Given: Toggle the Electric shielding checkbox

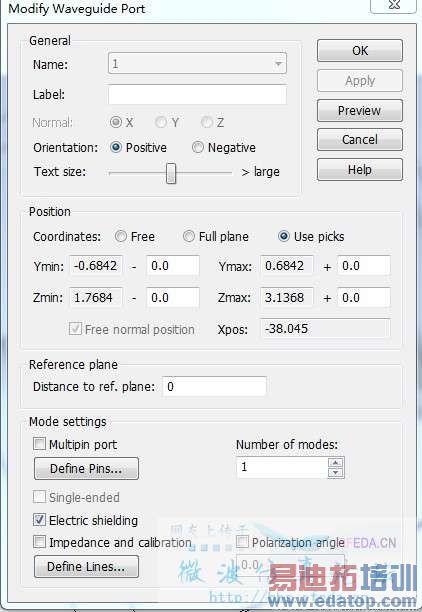Looking at the screenshot, I should (39, 520).
